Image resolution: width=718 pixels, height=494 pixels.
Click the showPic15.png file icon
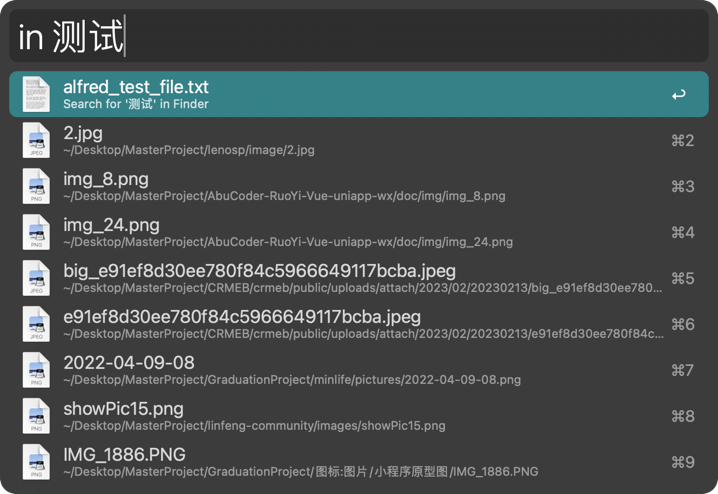click(36, 416)
